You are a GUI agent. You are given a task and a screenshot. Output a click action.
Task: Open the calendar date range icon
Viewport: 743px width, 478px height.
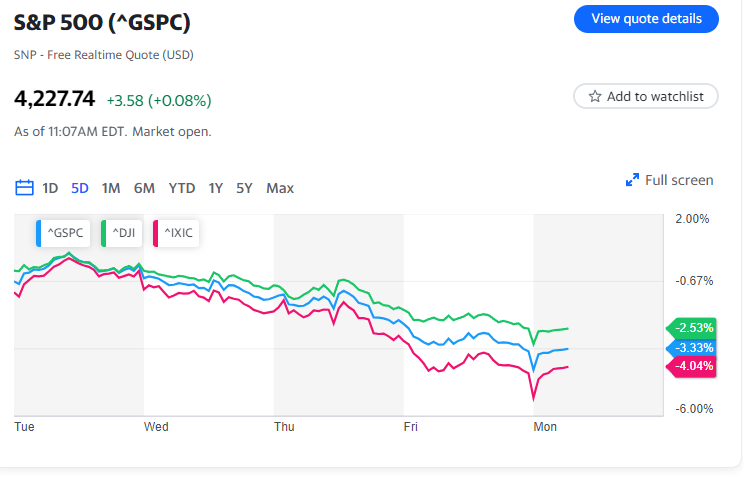(25, 188)
